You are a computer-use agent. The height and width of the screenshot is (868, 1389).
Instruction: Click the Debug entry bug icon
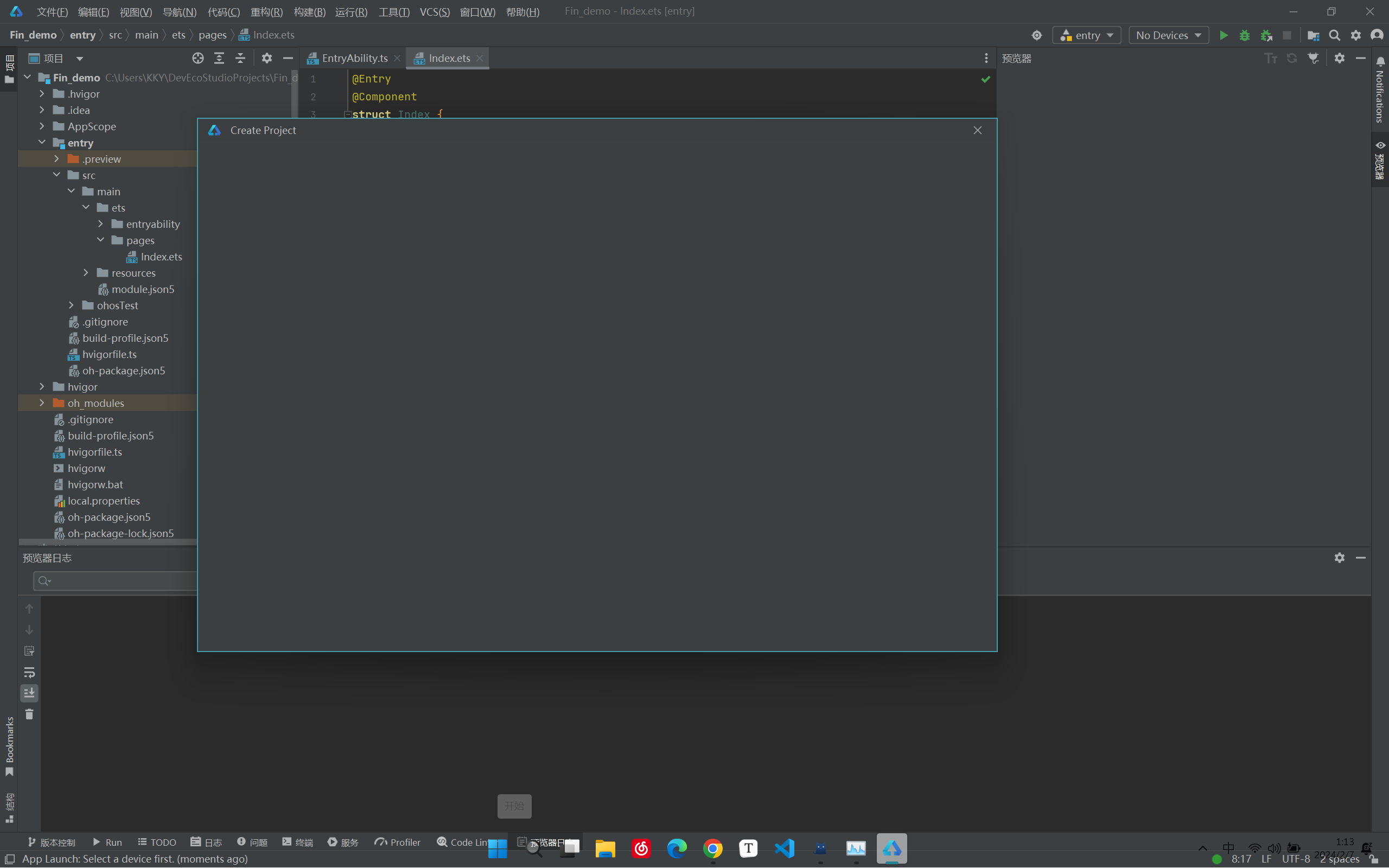(x=1244, y=35)
